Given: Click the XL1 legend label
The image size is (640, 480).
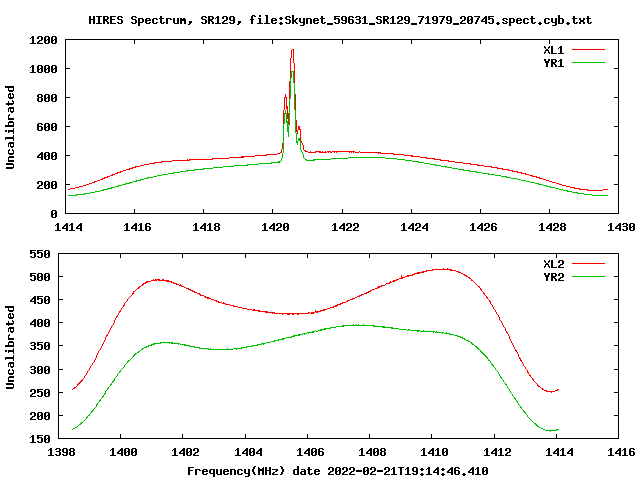Looking at the screenshot, I should pos(553,50).
